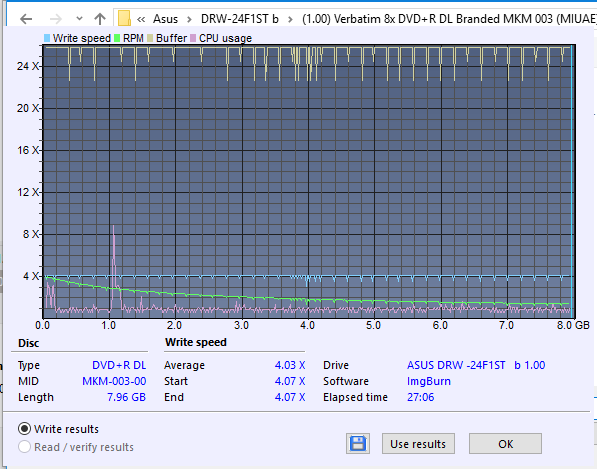
Task: Go up one folder level arrow
Action: (x=100, y=19)
